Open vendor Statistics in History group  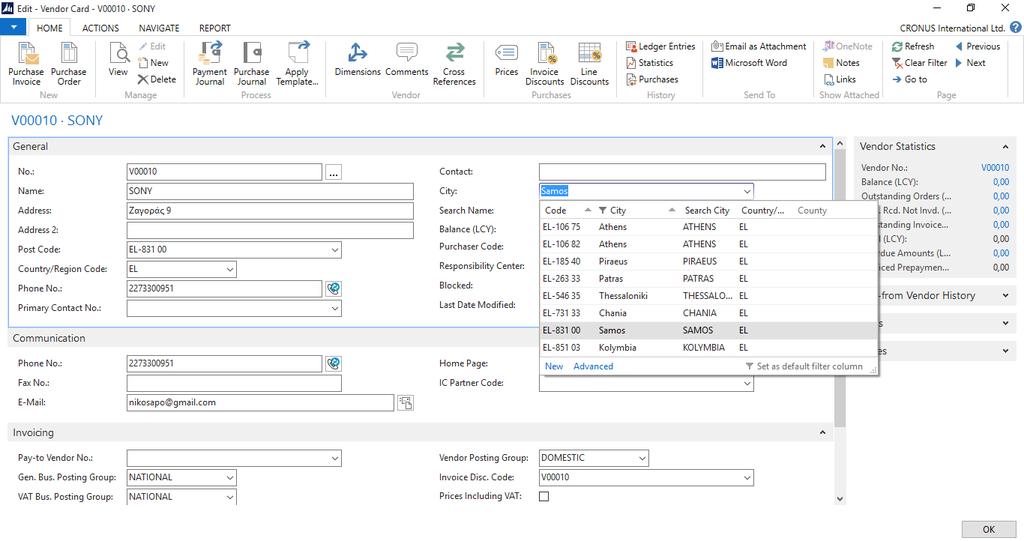tap(649, 63)
